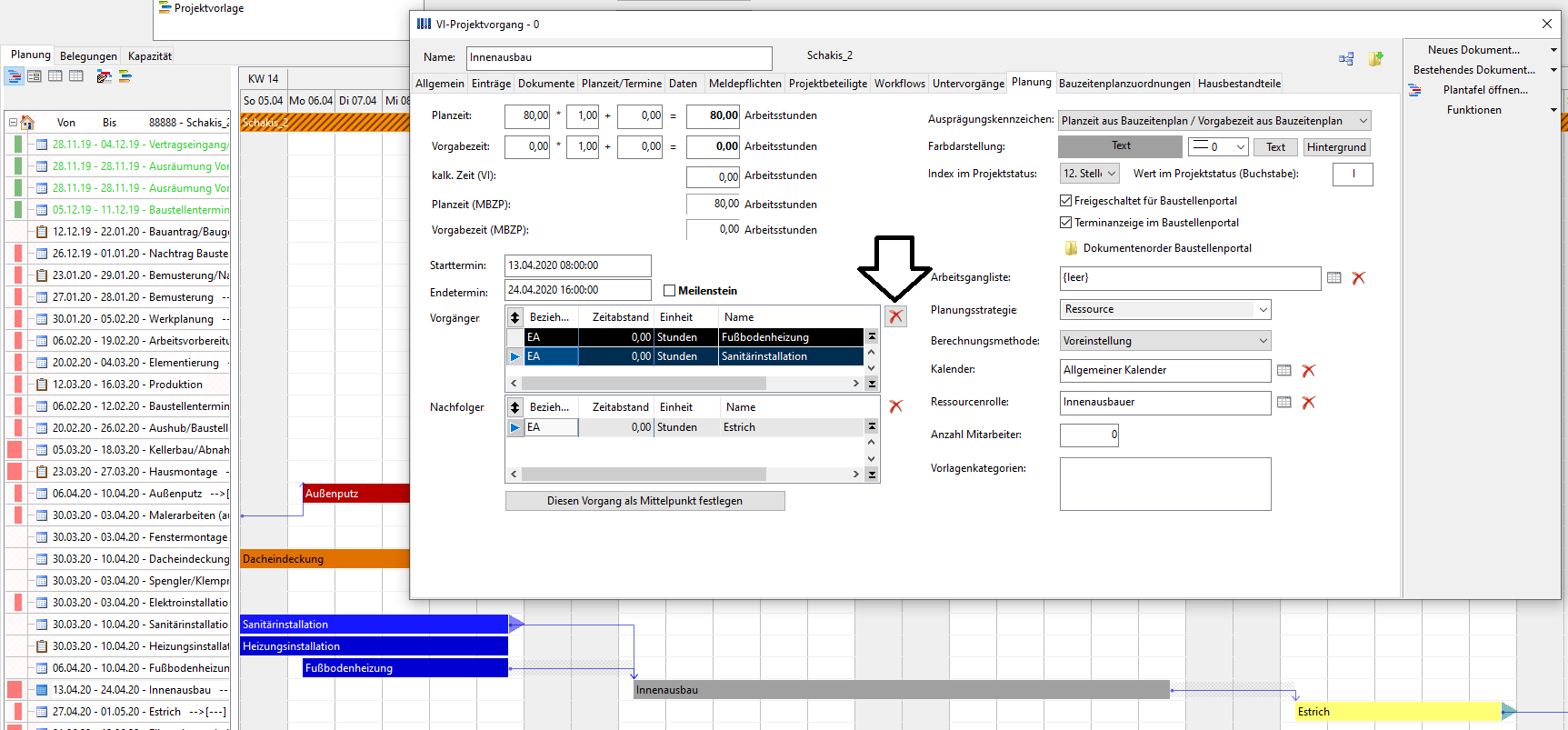The height and width of the screenshot is (730, 1568).
Task: Click clipboard icon of Hausmontage row
Action: click(42, 472)
